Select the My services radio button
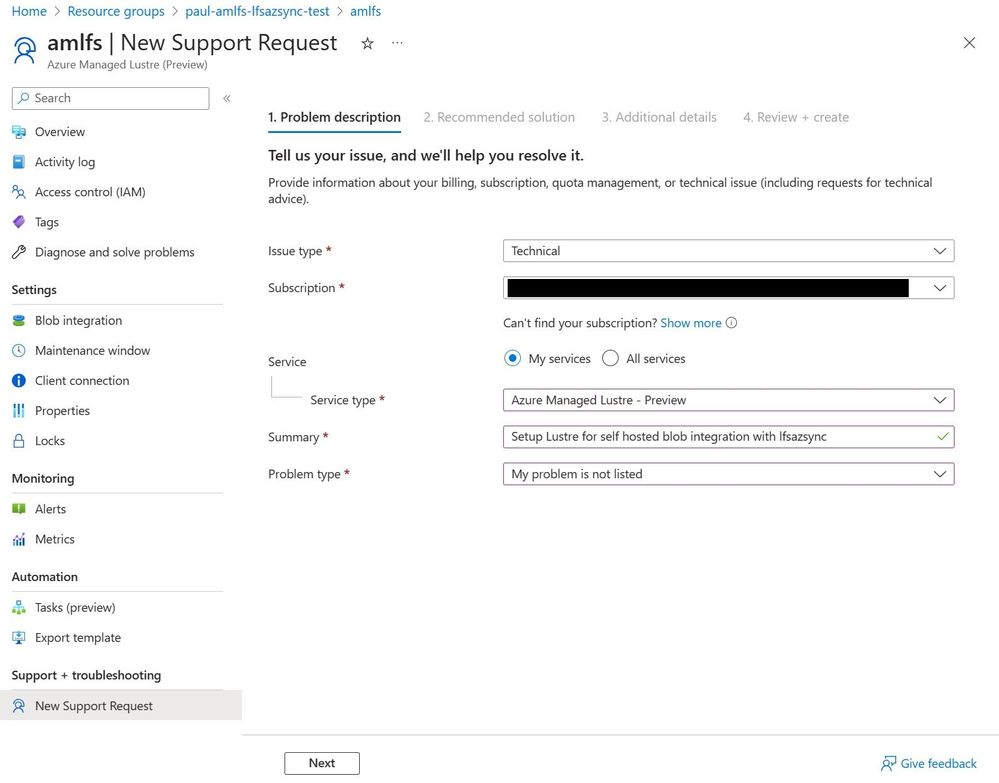 (x=512, y=358)
